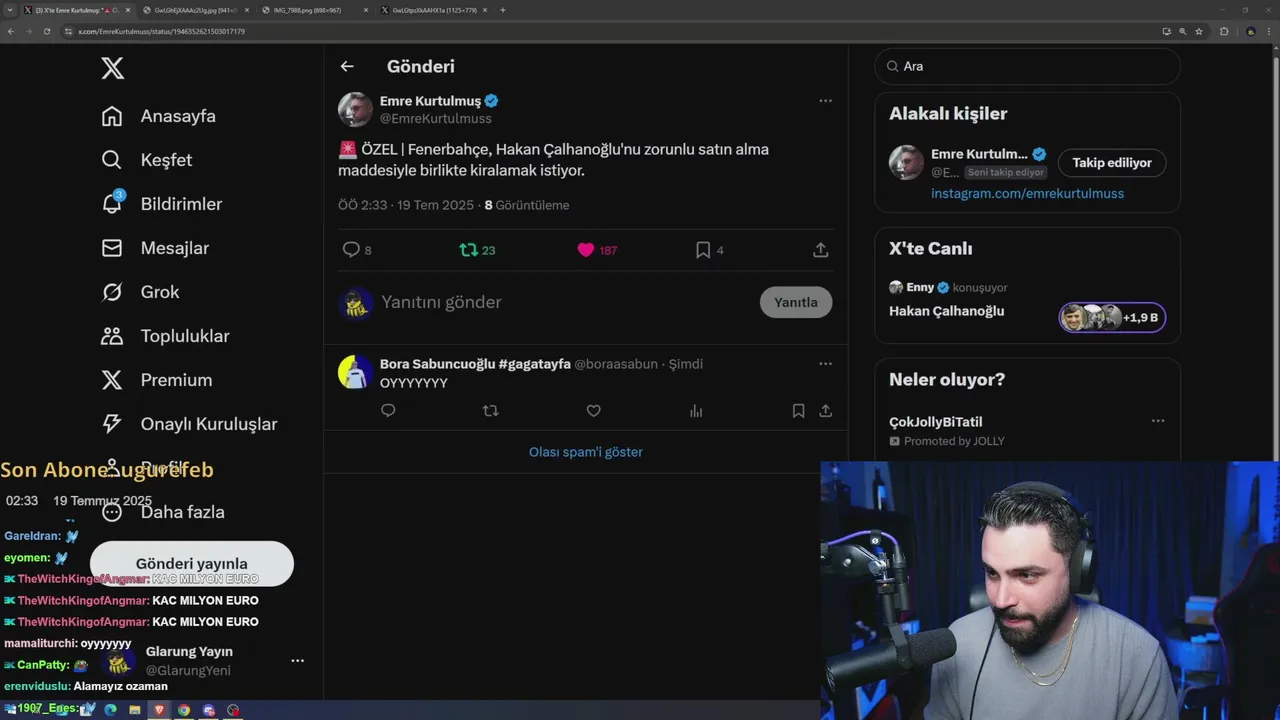View analytics of OYYYYYYY reply
Screen dimensions: 1280x720
click(696, 410)
